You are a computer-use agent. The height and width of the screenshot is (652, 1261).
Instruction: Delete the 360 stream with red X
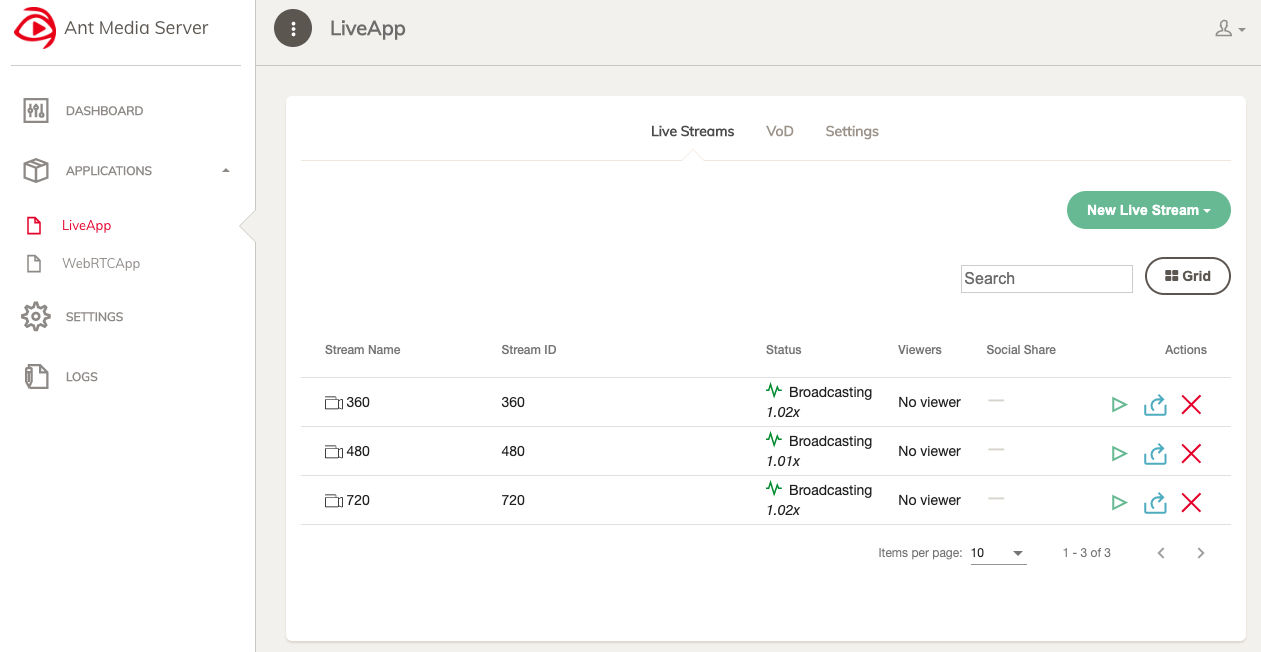click(1191, 405)
